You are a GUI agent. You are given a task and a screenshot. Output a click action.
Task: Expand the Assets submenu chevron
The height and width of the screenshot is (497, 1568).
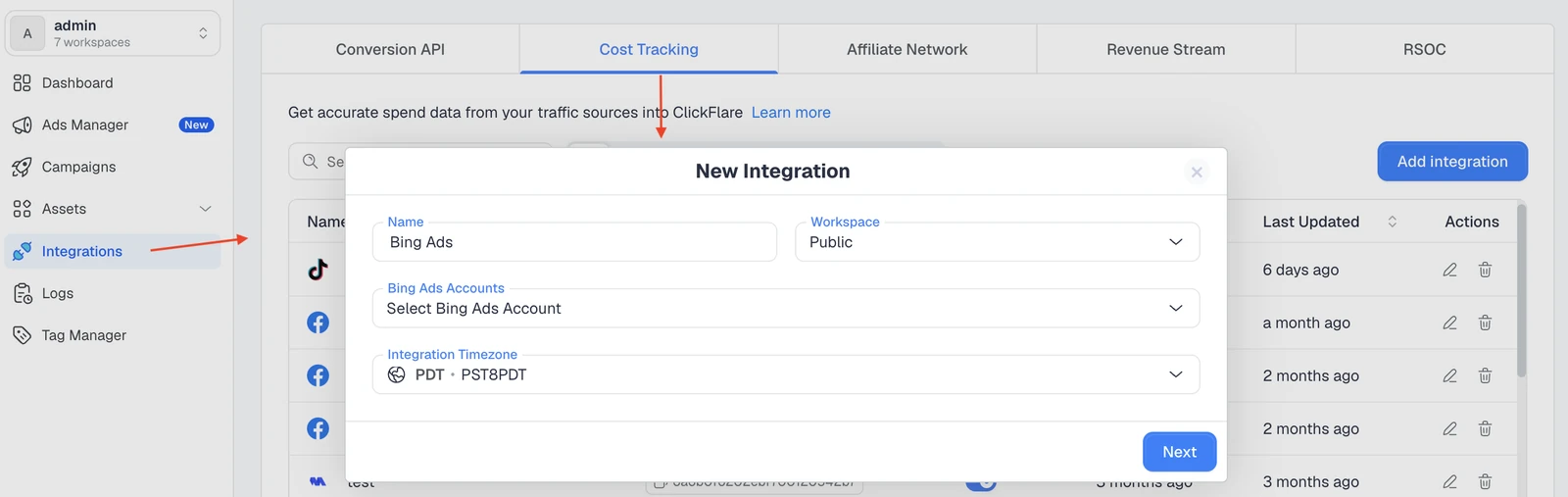[x=205, y=209]
